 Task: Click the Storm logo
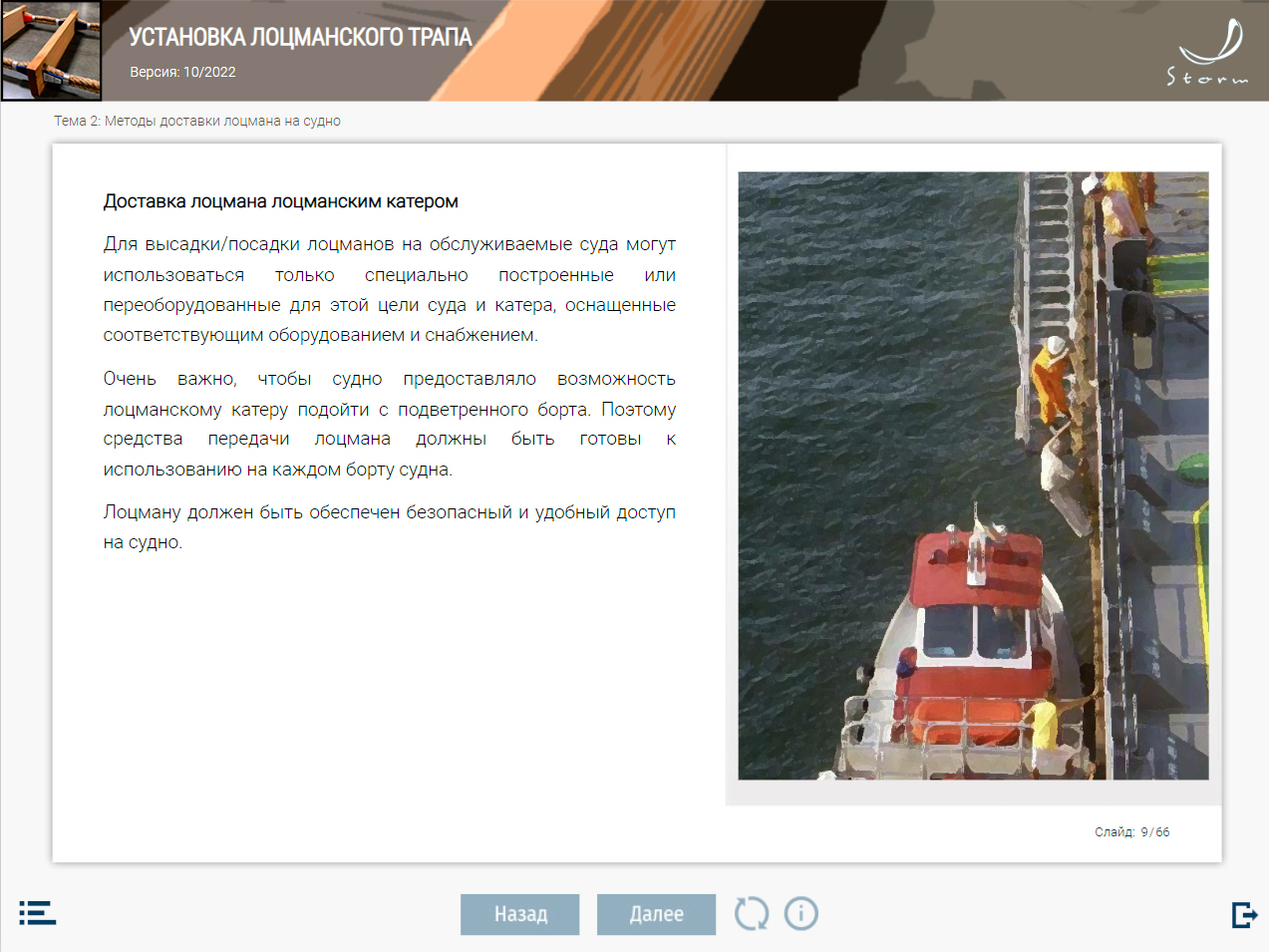(1207, 52)
